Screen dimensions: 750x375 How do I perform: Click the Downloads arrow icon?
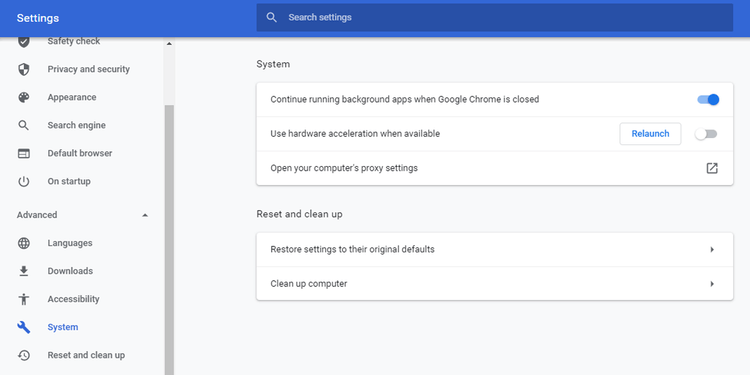point(23,271)
